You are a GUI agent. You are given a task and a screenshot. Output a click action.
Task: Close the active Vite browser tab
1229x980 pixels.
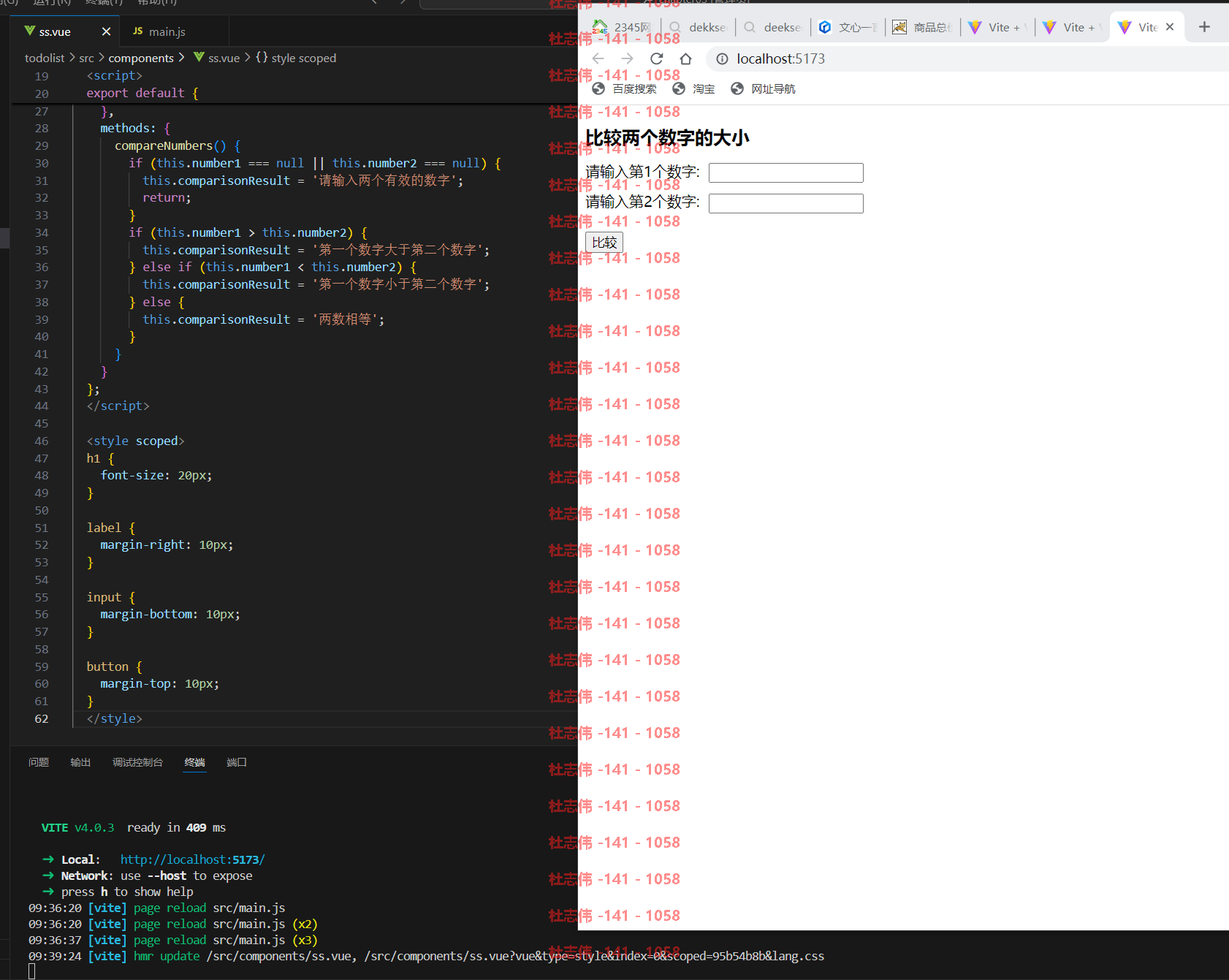tap(1170, 27)
